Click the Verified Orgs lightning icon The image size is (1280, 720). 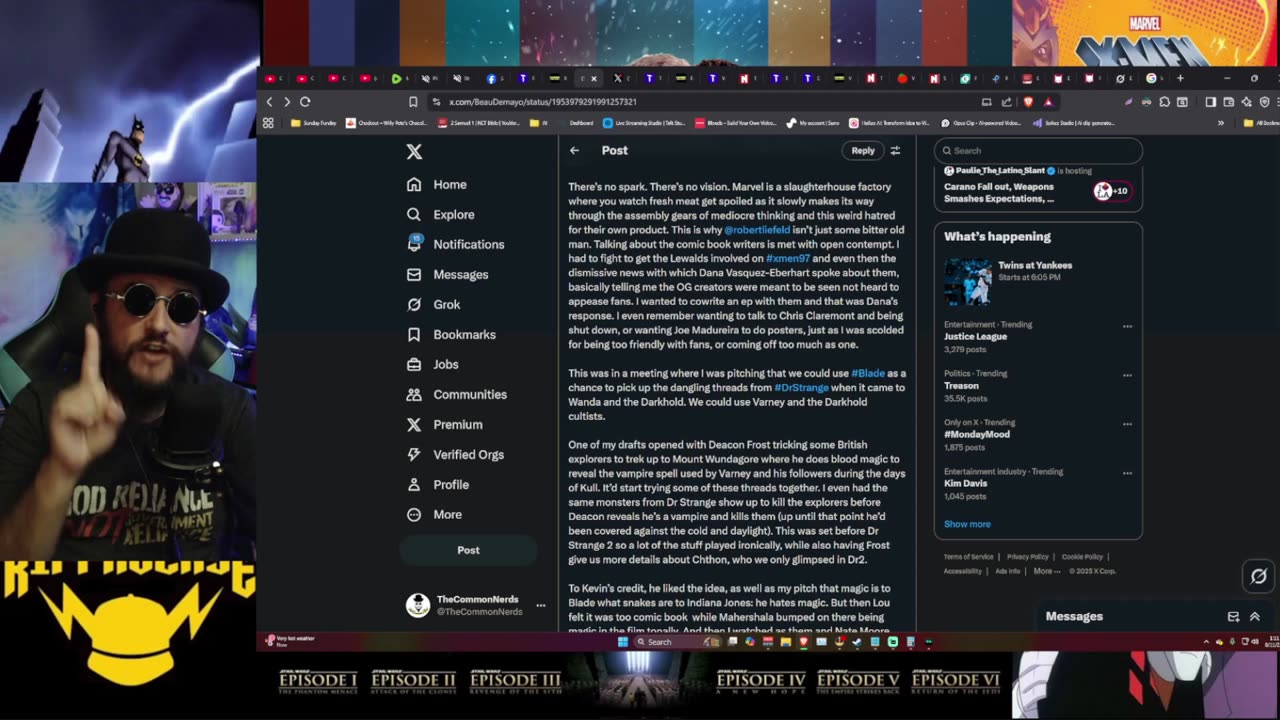click(x=414, y=454)
